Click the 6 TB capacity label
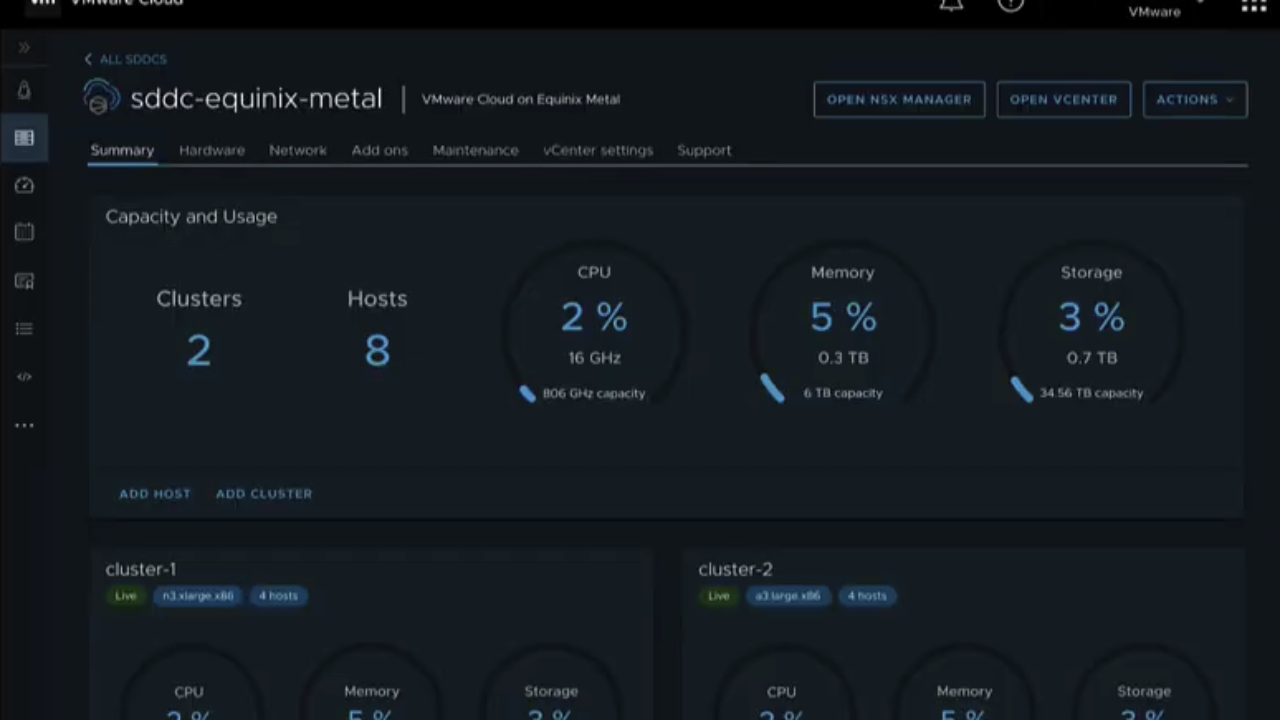Screen dimensions: 1280x720 coord(843,393)
